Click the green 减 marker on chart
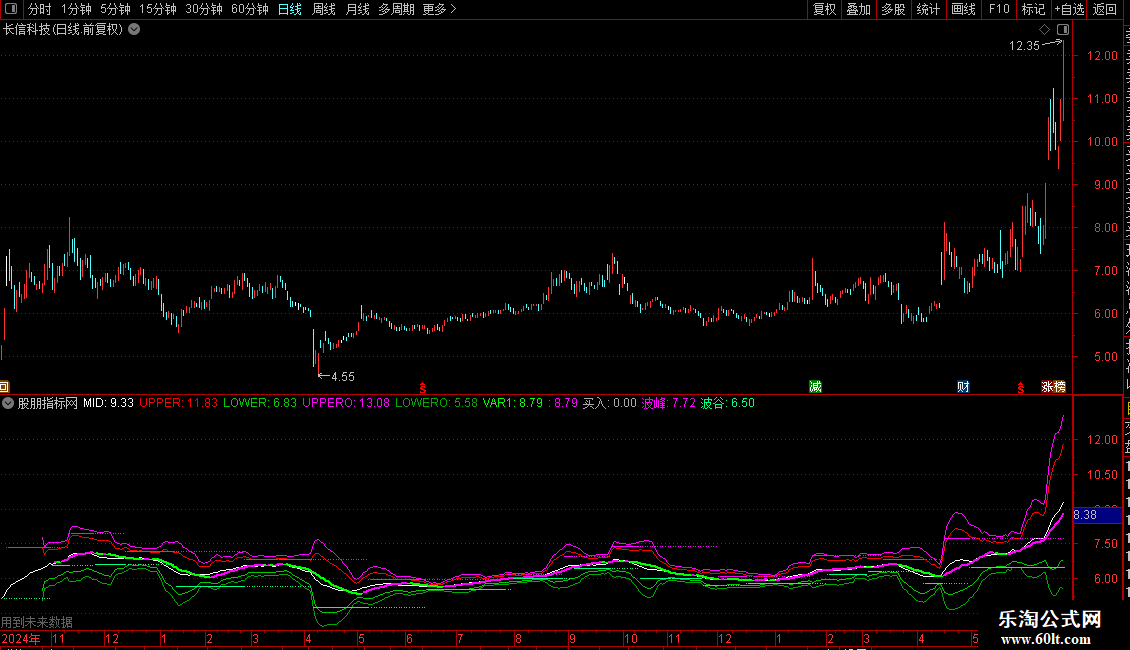The width and height of the screenshot is (1130, 650). click(815, 387)
